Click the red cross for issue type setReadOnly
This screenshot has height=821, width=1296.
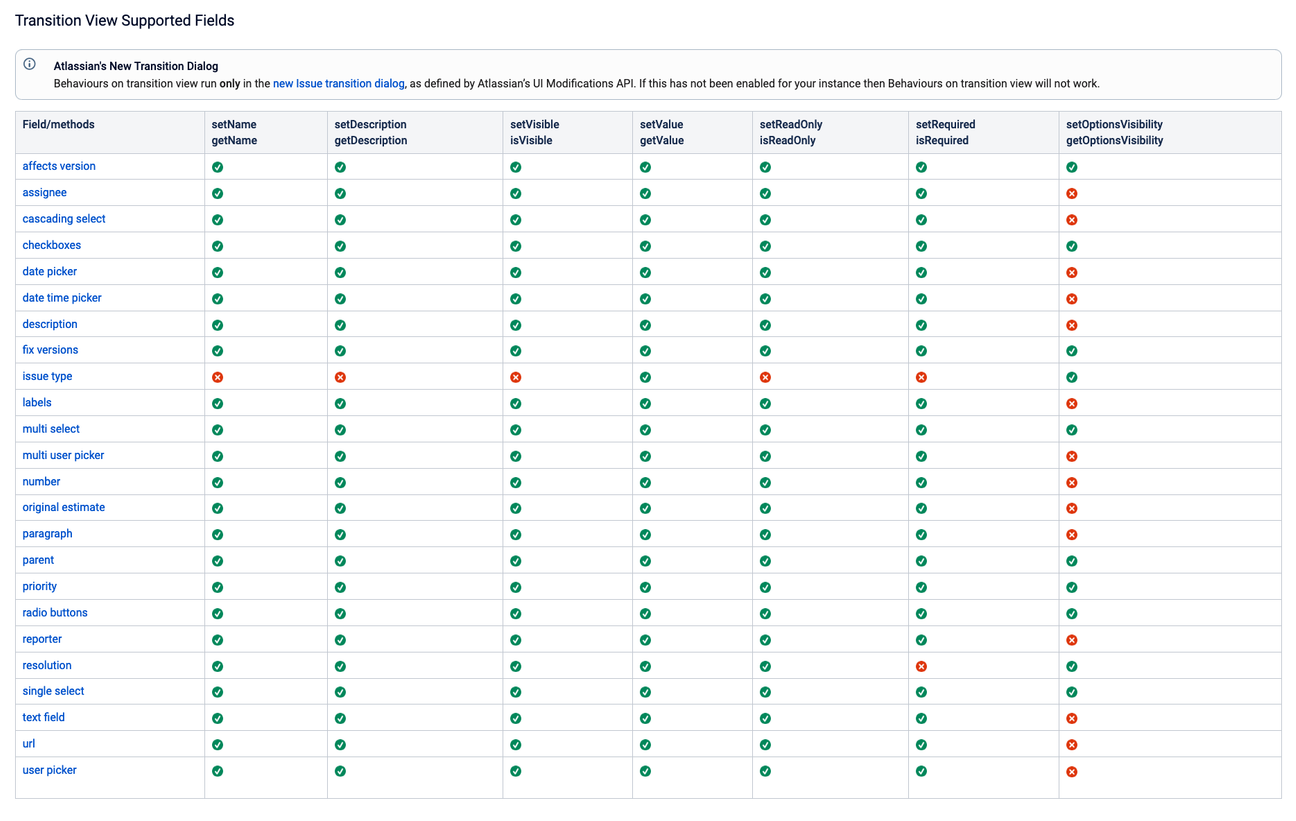pyautogui.click(x=765, y=377)
